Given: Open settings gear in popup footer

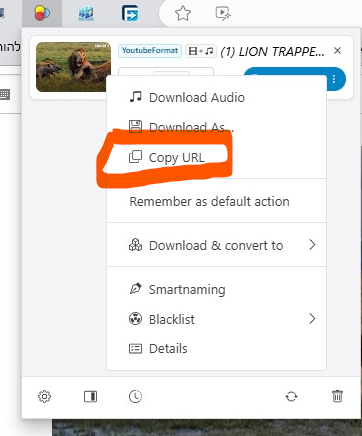Looking at the screenshot, I should 44,397.
